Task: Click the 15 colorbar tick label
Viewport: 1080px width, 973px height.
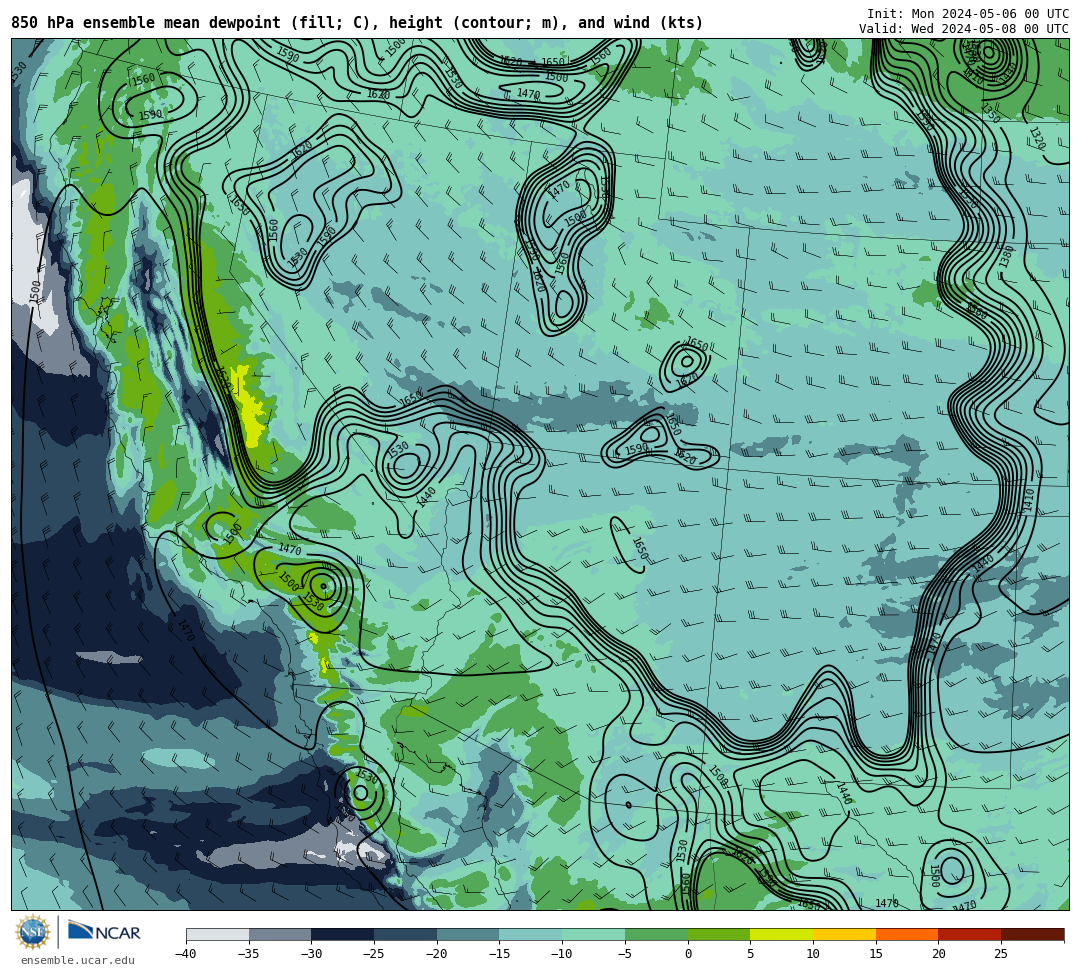Action: click(875, 954)
